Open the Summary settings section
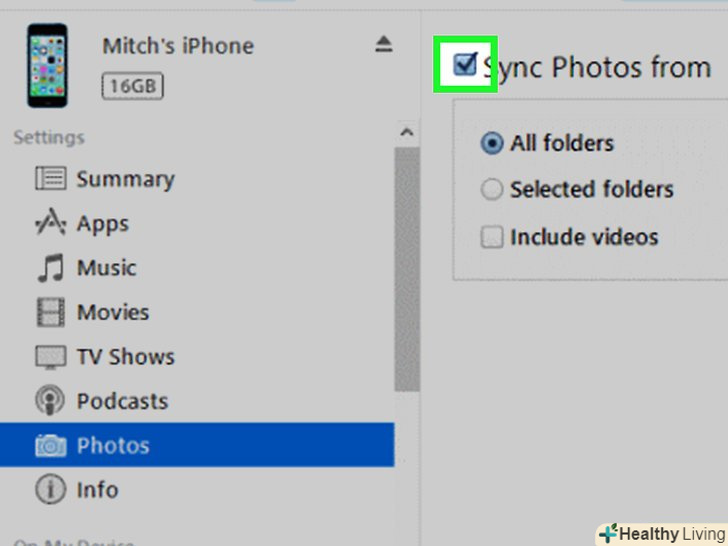Screen dimensions: 728x546 pos(197,179)
